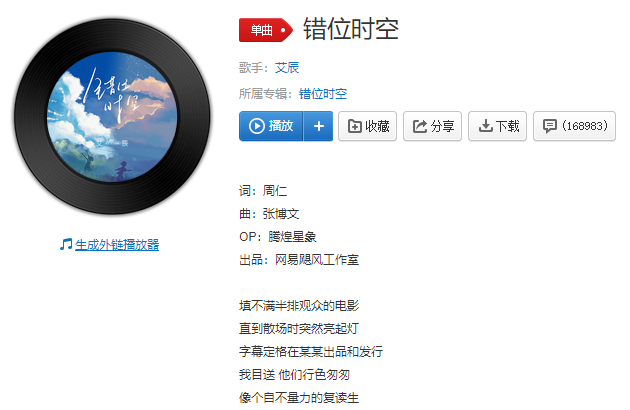Image resolution: width=630 pixels, height=410 pixels.
Task: Click the 分享 button label
Action: click(442, 126)
